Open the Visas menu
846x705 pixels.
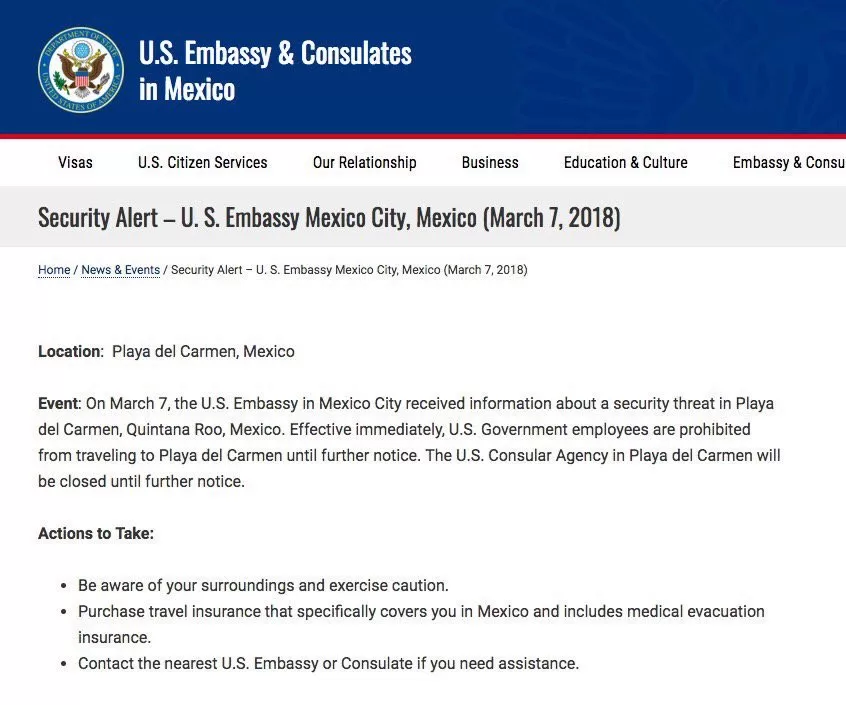[75, 162]
